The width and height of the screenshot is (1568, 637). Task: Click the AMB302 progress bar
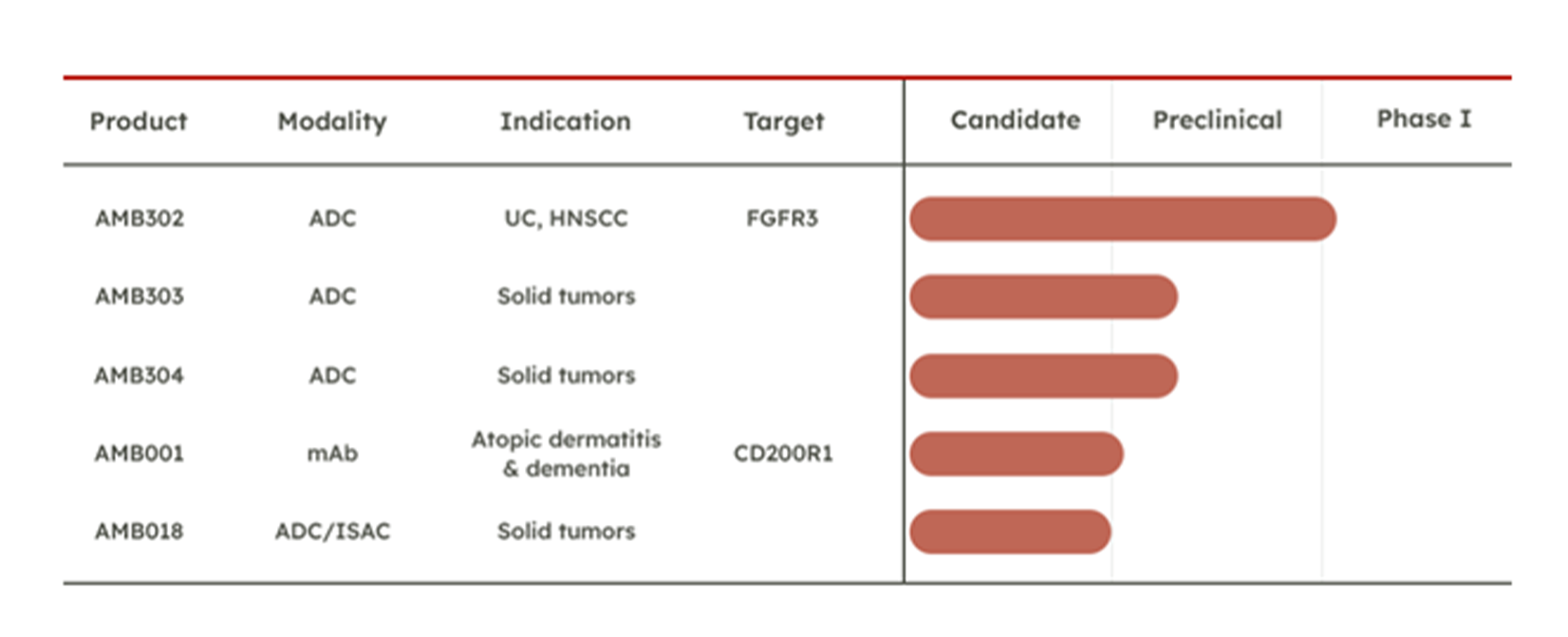tap(1123, 219)
